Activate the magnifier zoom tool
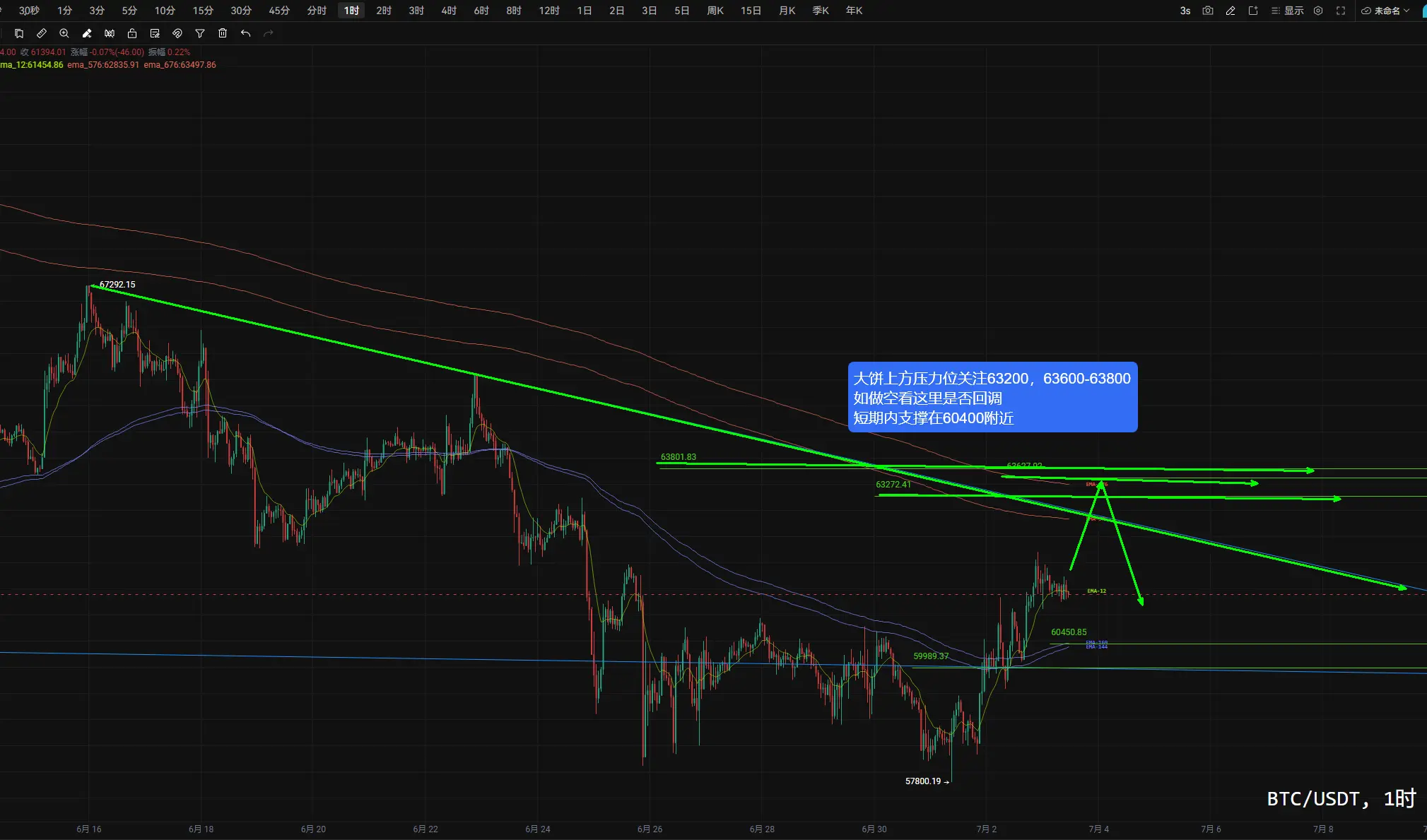 64,33
